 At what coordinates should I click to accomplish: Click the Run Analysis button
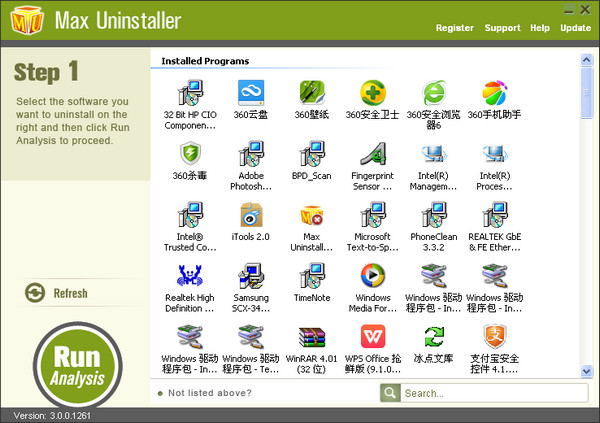point(78,366)
